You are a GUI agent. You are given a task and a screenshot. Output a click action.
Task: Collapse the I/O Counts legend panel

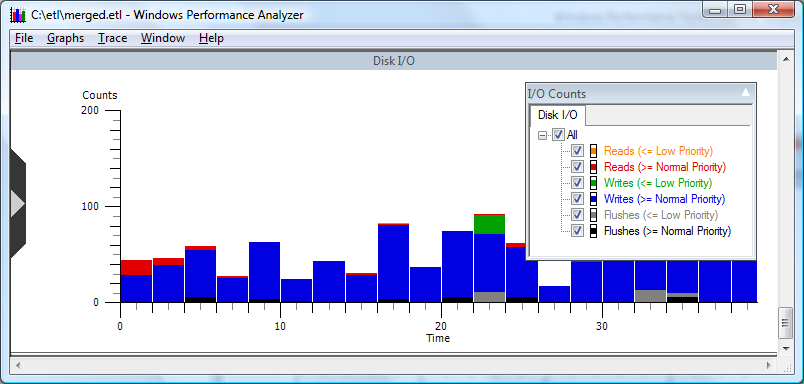746,93
